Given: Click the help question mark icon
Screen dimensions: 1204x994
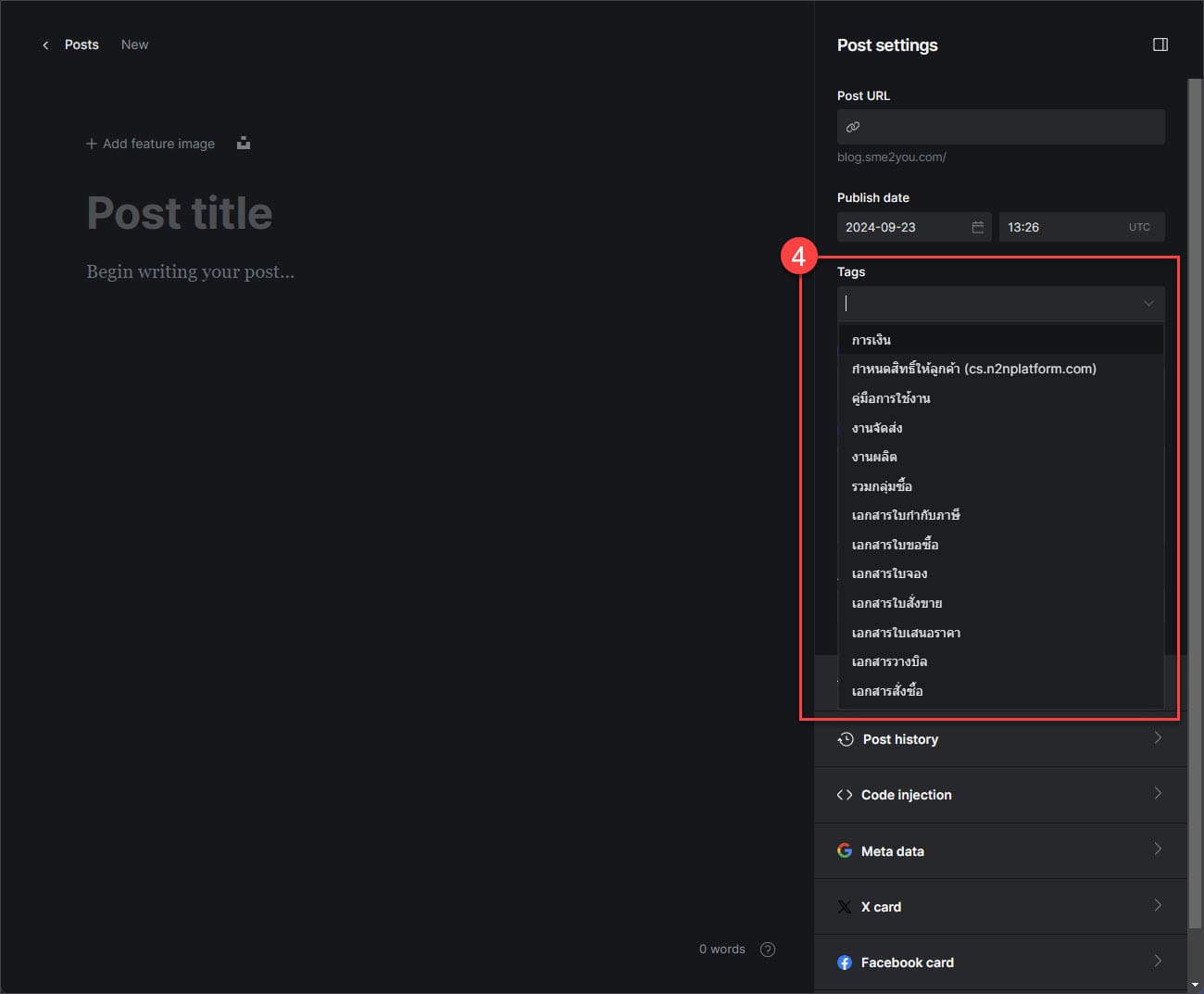Looking at the screenshot, I should 767,949.
